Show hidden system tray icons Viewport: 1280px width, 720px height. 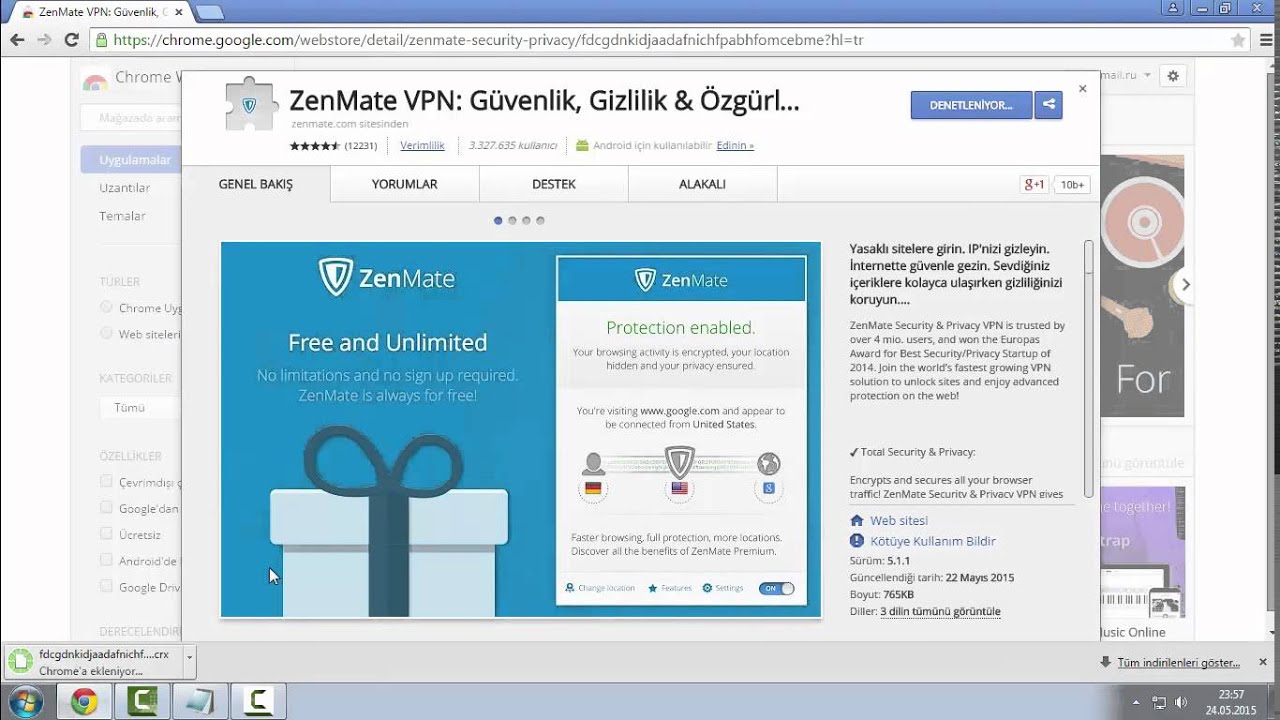coord(1136,702)
